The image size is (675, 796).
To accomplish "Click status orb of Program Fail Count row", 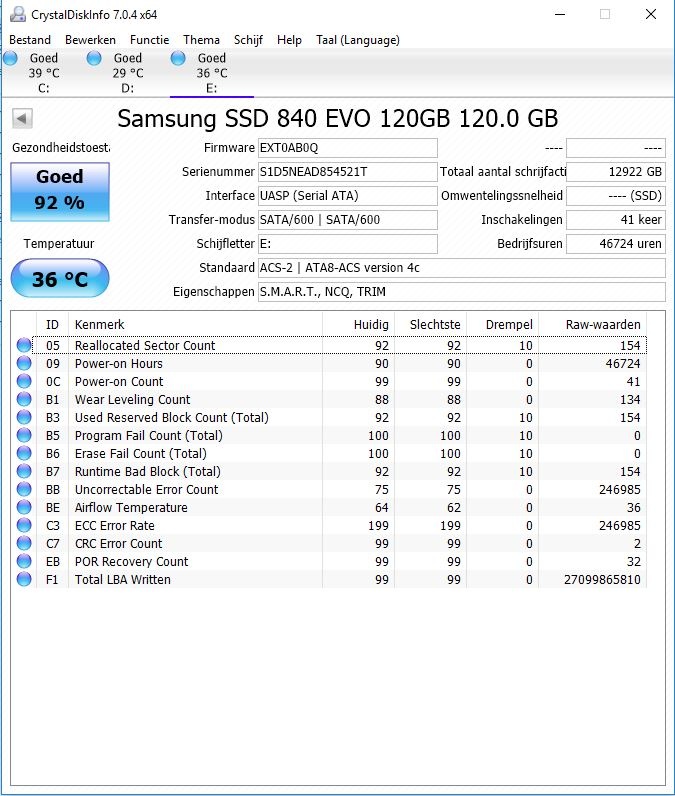I will pyautogui.click(x=24, y=436).
